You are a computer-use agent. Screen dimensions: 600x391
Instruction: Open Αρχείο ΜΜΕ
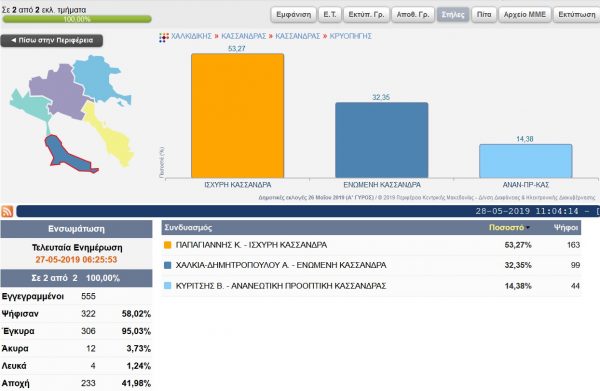coord(525,15)
